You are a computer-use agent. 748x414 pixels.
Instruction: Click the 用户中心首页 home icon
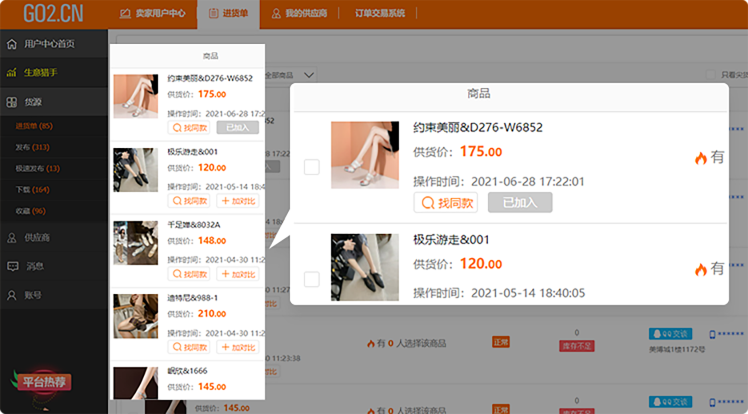pyautogui.click(x=11, y=44)
